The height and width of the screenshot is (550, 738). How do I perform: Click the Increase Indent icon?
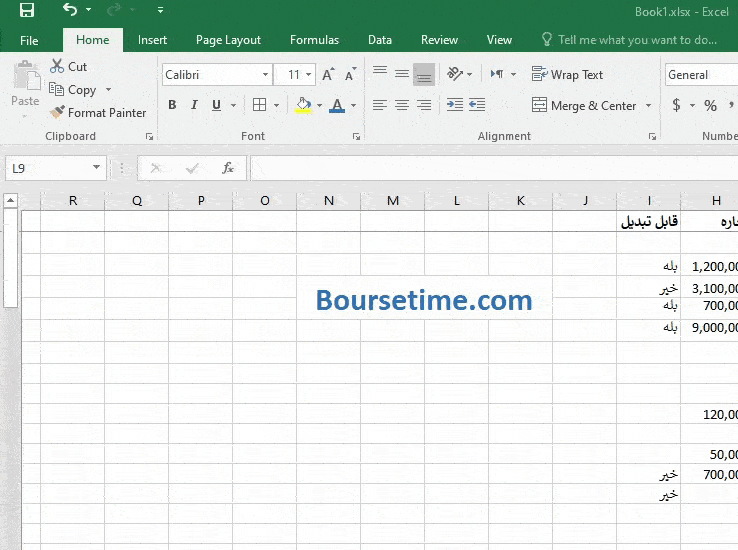click(x=455, y=105)
